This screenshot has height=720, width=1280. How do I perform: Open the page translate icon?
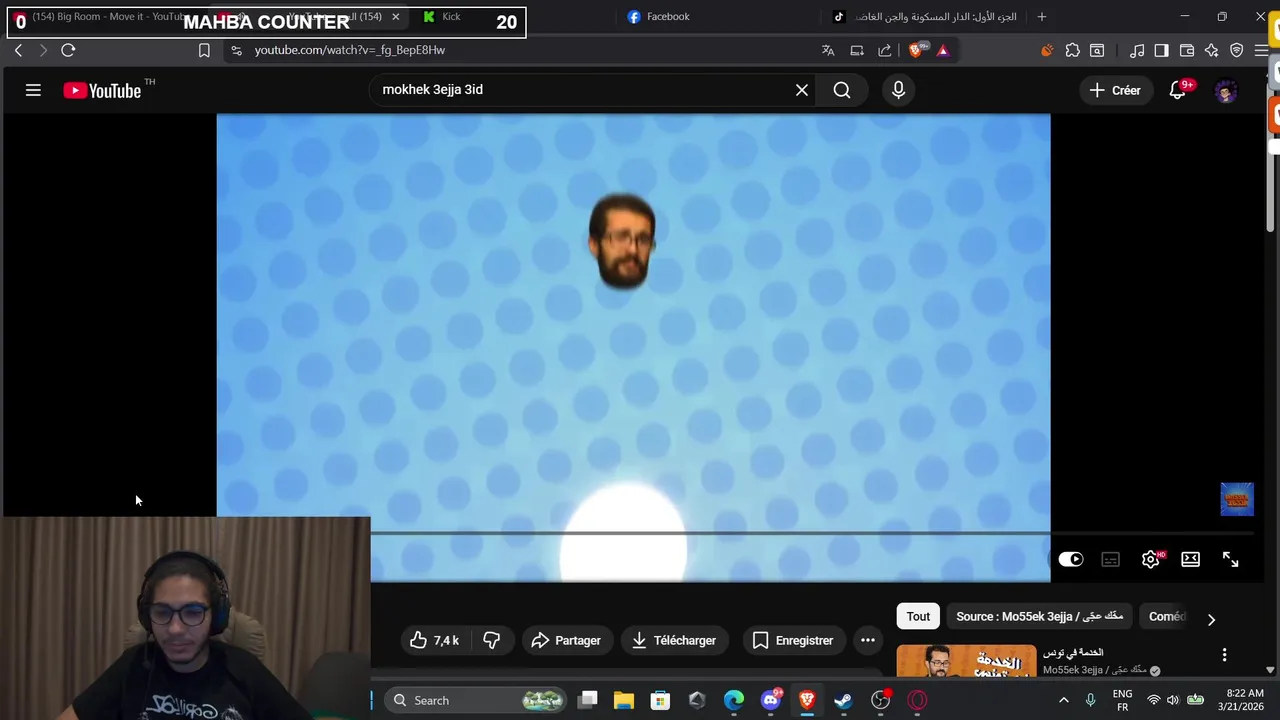click(x=828, y=50)
